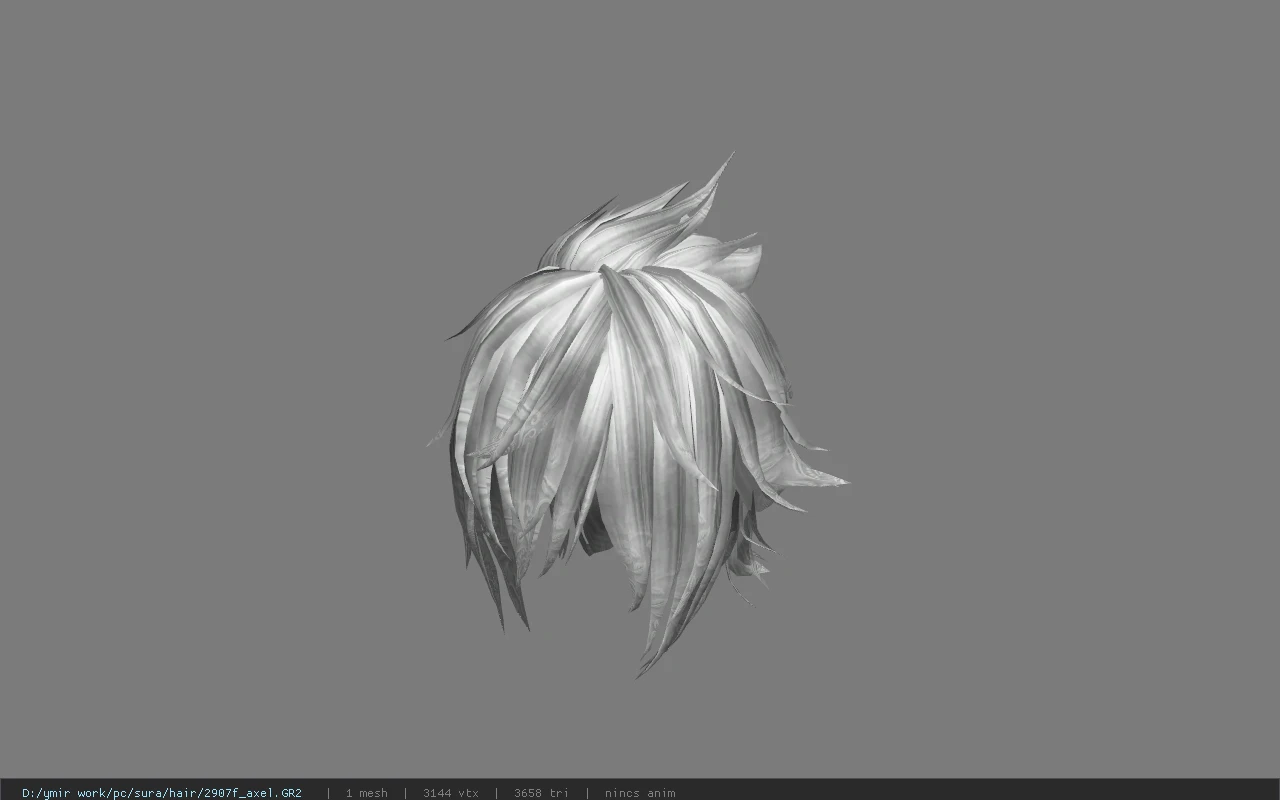Click the '1 mesh' status bar label
Viewport: 1280px width, 800px height.
(x=366, y=792)
